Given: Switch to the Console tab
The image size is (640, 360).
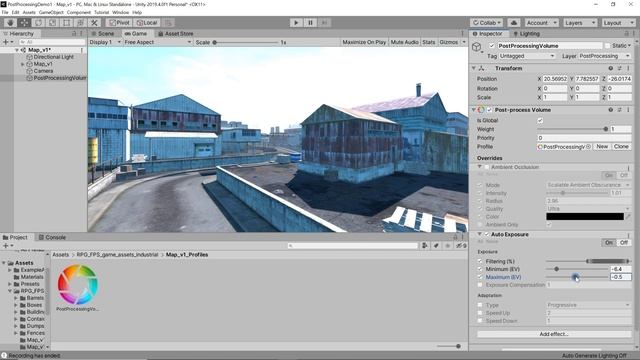Looking at the screenshot, I should 52,237.
